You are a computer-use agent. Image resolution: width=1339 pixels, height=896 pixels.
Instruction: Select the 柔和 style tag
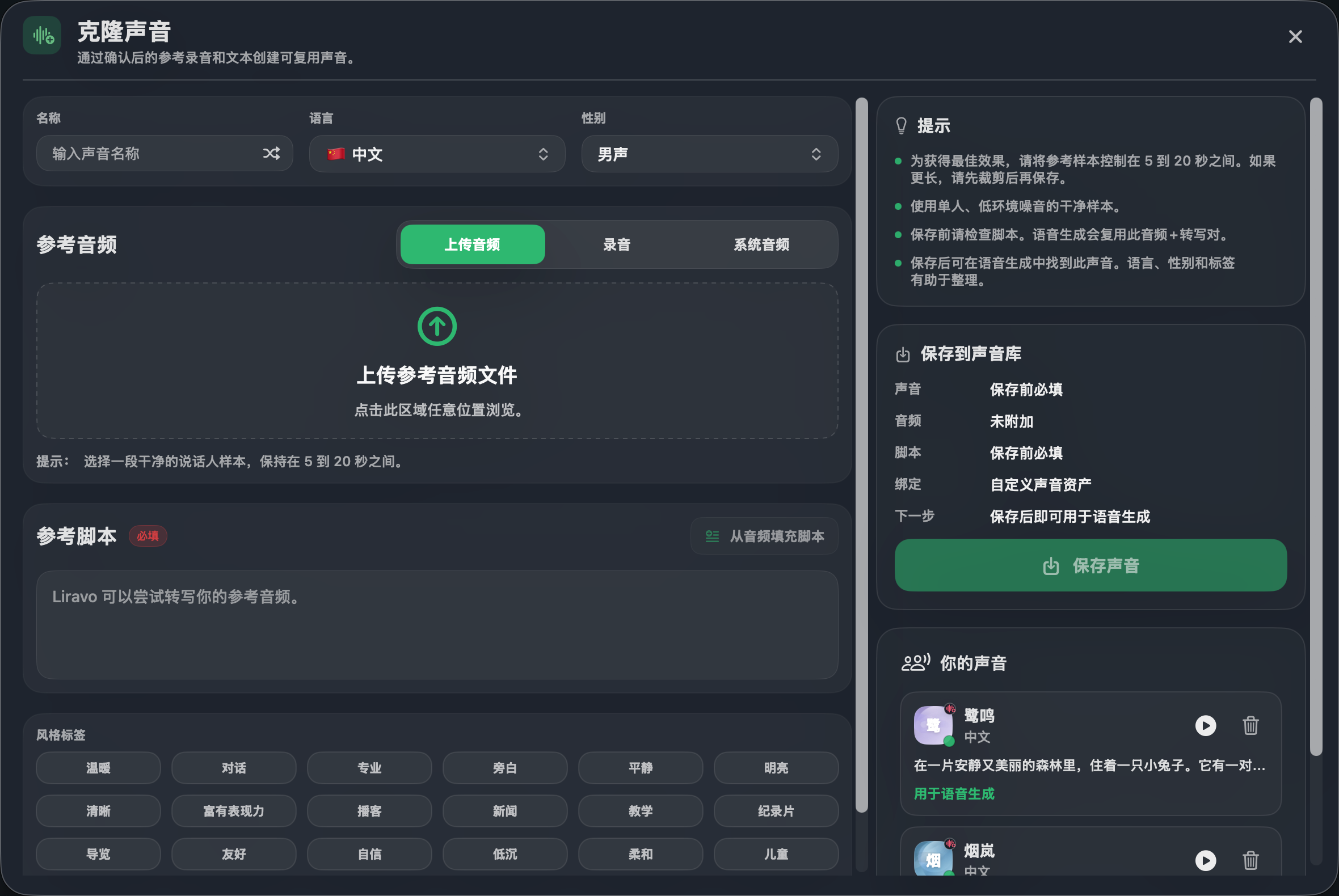641,854
